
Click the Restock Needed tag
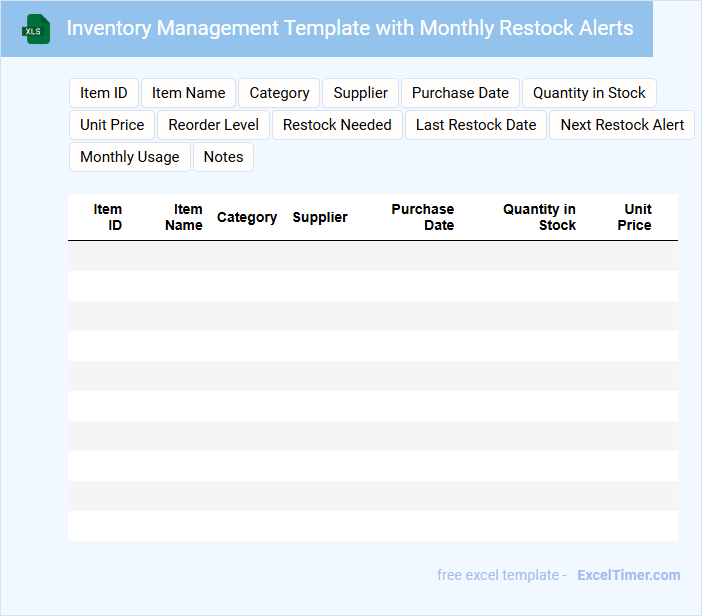337,125
